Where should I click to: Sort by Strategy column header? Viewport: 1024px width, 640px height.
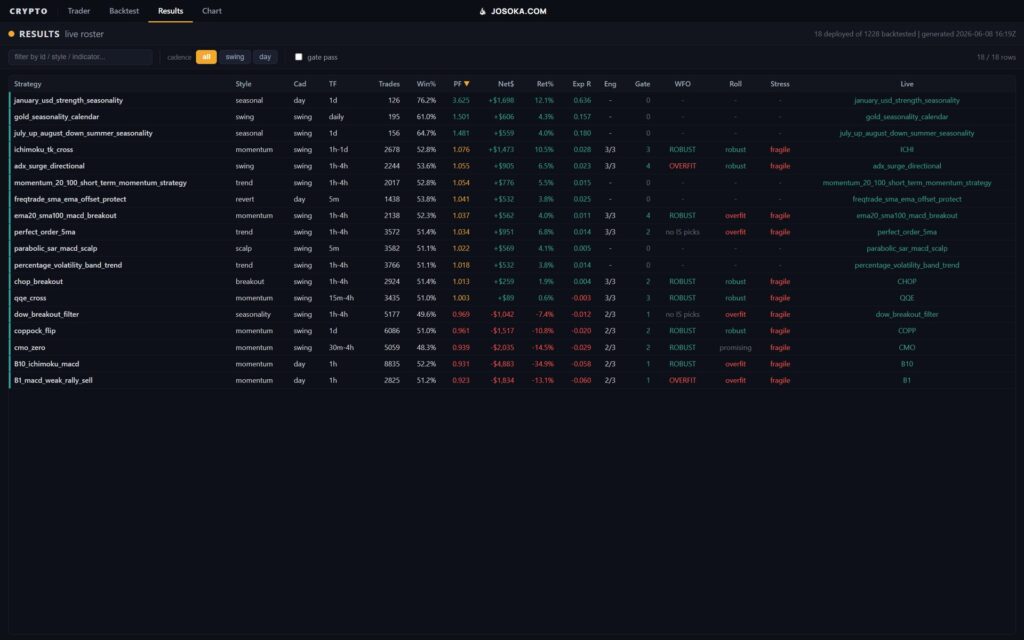27,84
